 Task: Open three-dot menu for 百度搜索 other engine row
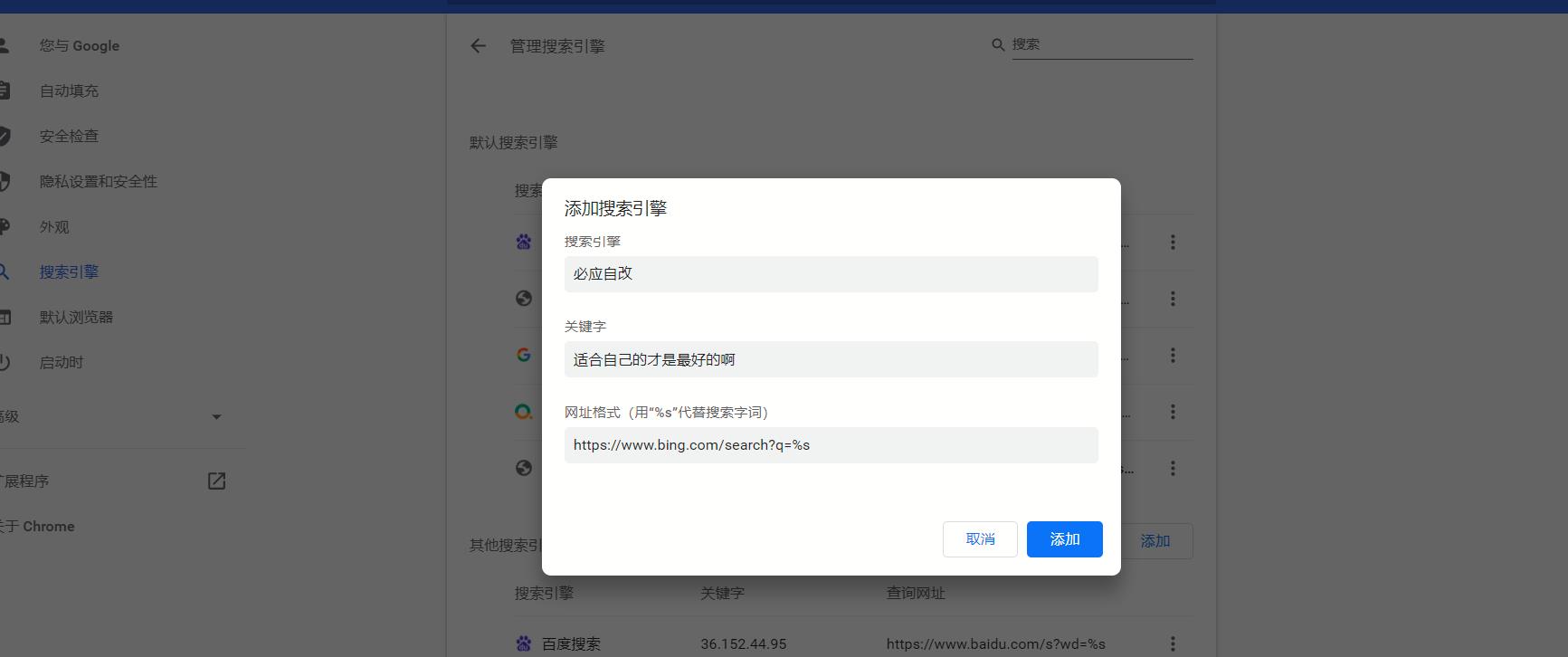coord(1173,644)
